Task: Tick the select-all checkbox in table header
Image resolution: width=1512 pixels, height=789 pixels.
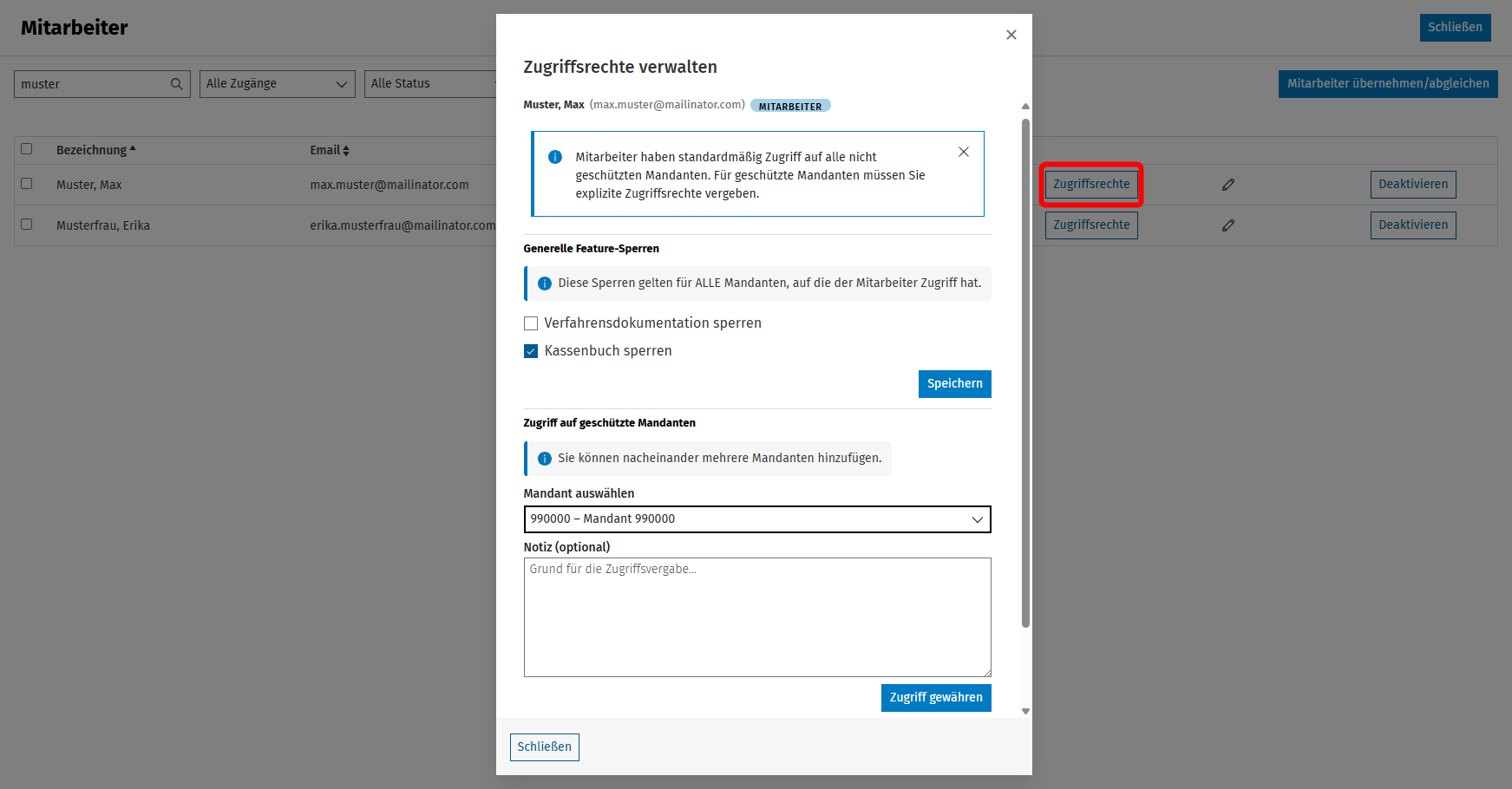Action: (27, 149)
